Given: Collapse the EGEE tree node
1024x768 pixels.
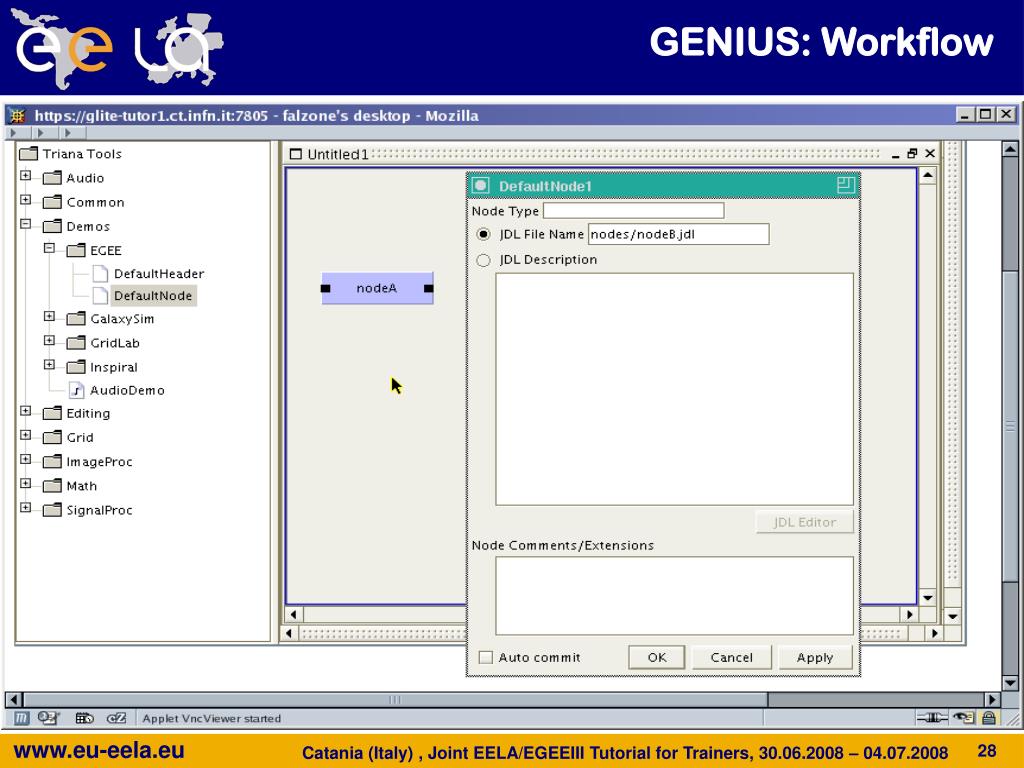Looking at the screenshot, I should pyautogui.click(x=49, y=248).
